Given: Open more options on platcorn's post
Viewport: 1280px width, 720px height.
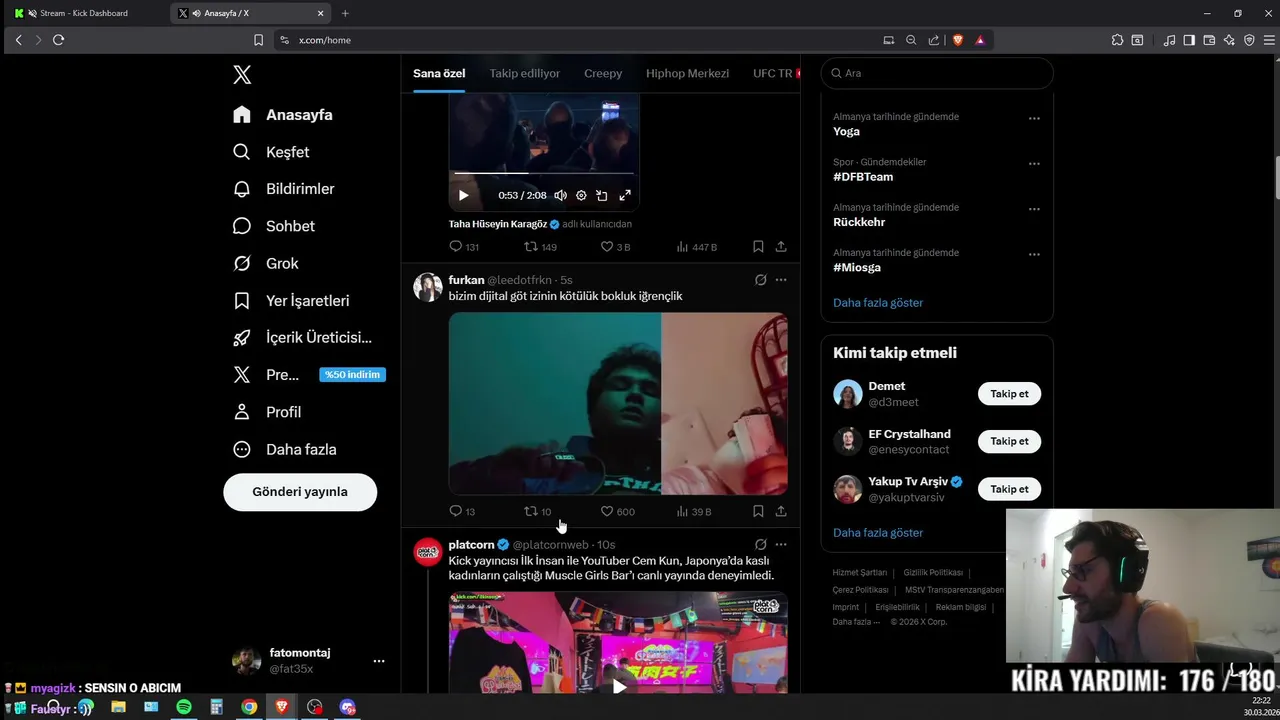Looking at the screenshot, I should coord(781,545).
